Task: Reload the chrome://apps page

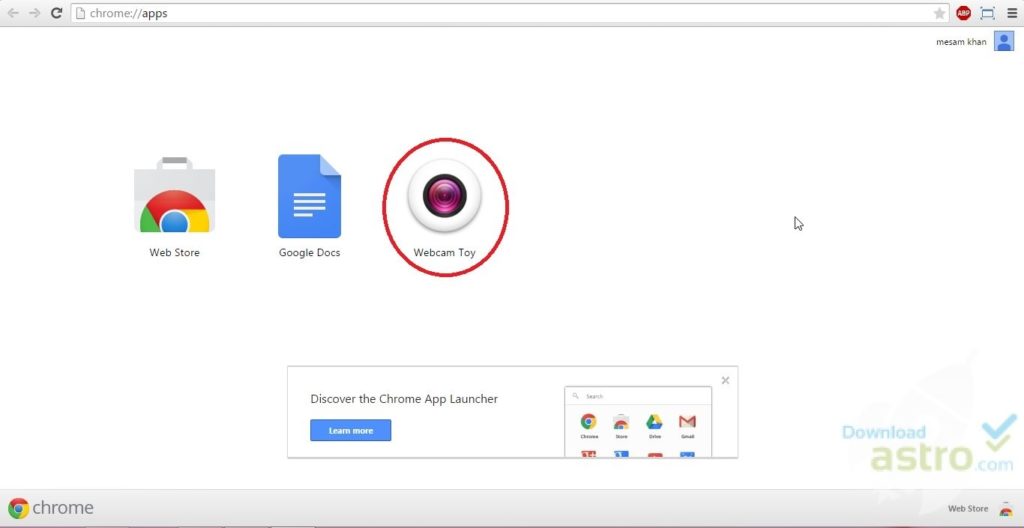Action: pos(57,13)
